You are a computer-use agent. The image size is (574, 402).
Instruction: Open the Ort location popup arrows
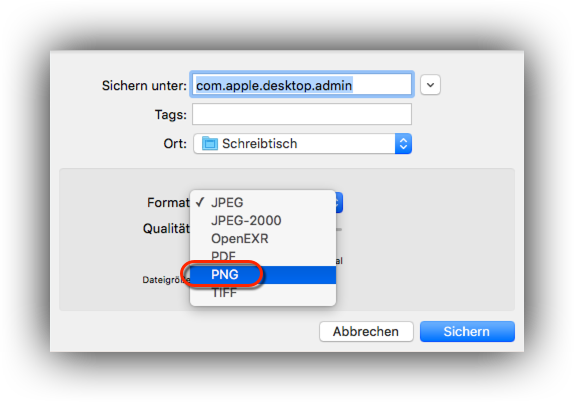[x=403, y=144]
